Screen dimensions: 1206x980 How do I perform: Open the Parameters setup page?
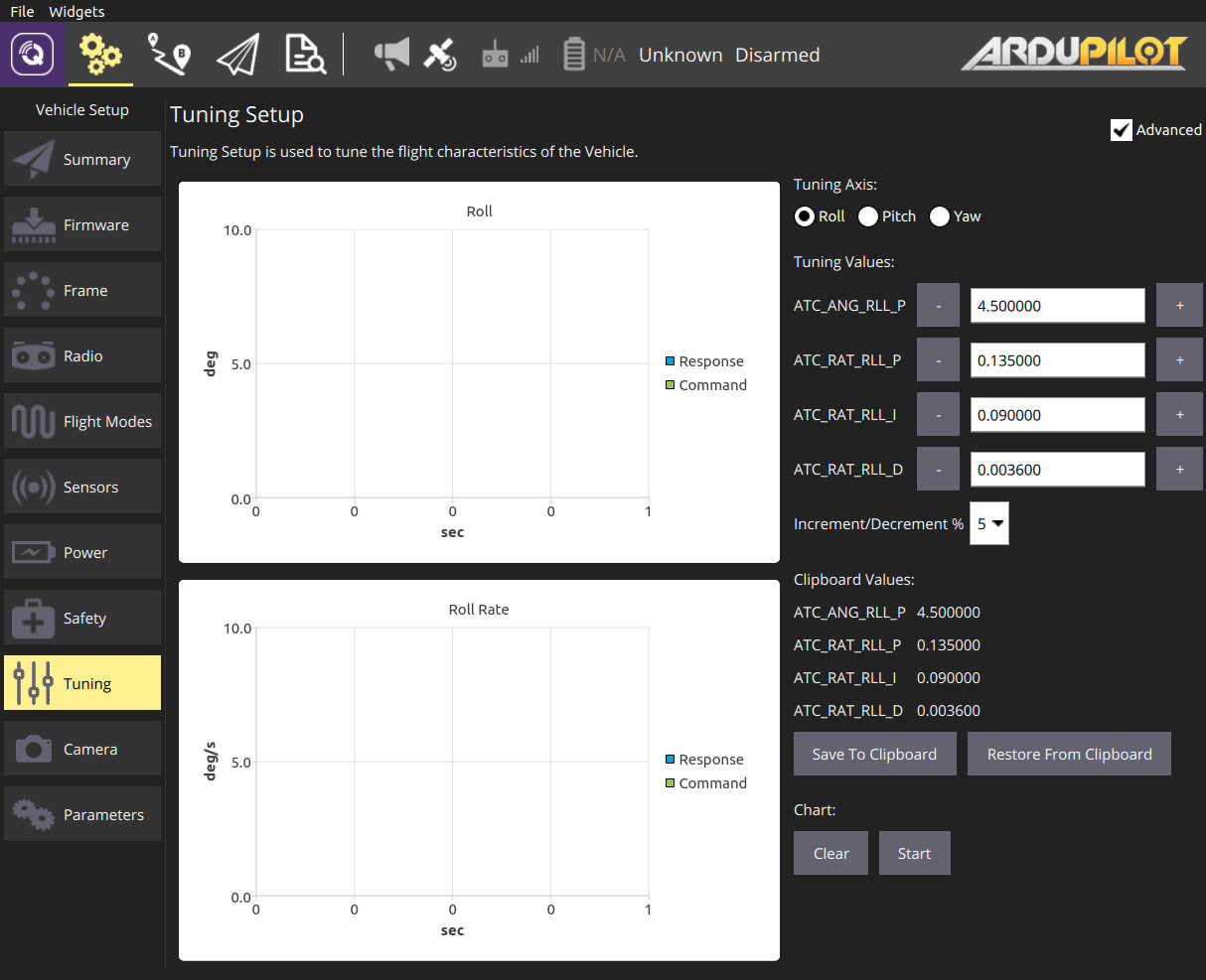tap(82, 814)
